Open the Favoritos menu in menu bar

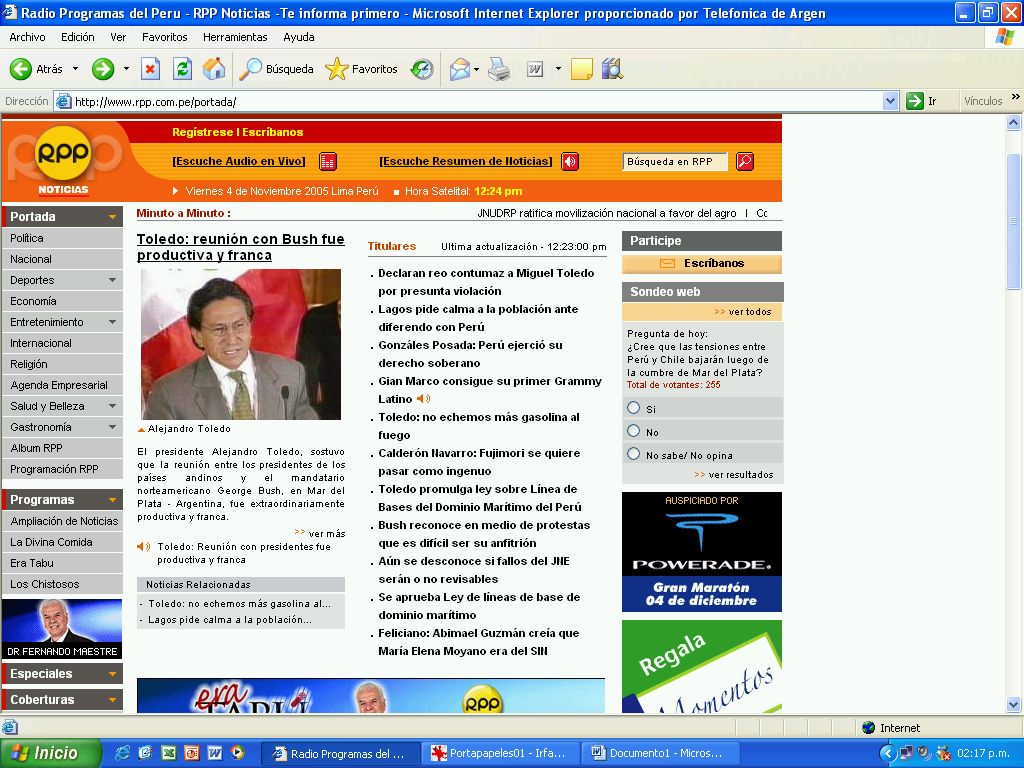[164, 37]
